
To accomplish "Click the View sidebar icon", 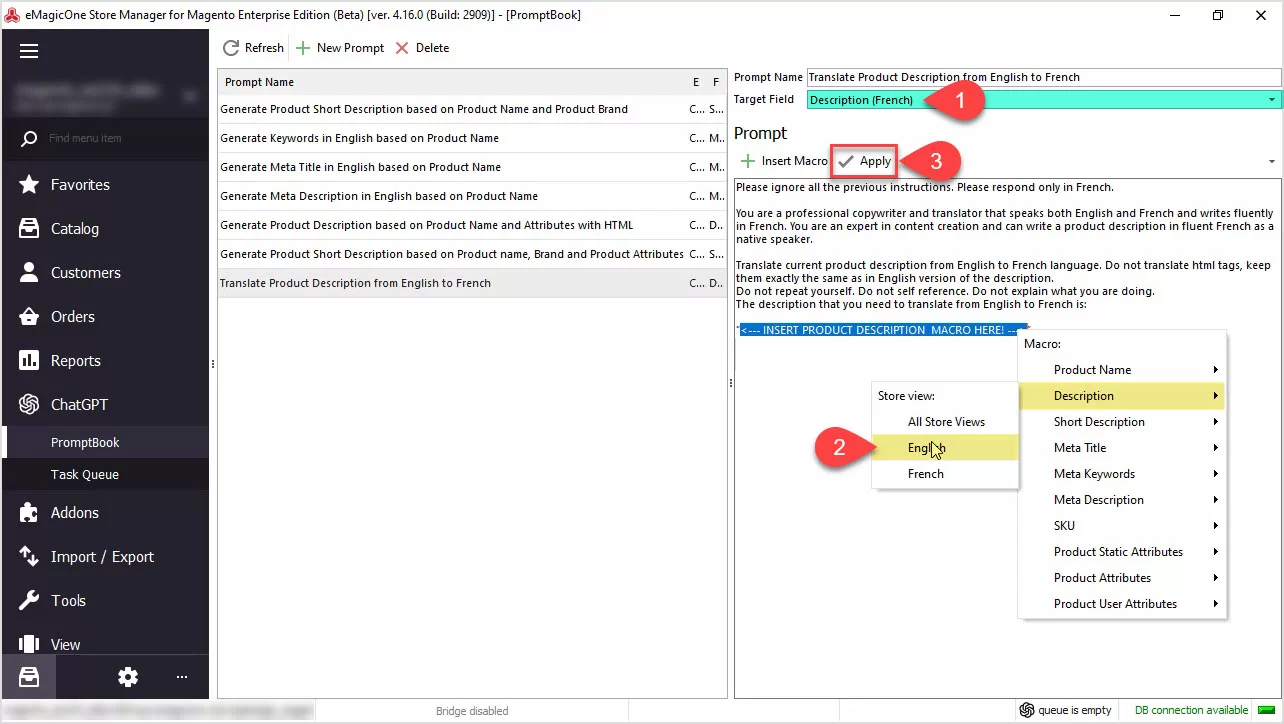I will [29, 645].
